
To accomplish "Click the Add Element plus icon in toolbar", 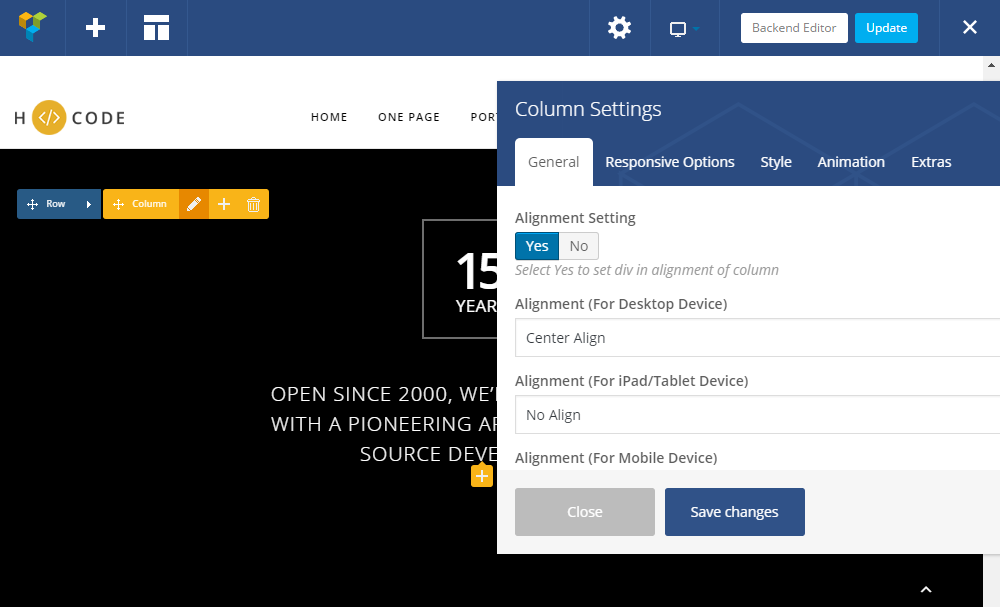I will pyautogui.click(x=95, y=27).
